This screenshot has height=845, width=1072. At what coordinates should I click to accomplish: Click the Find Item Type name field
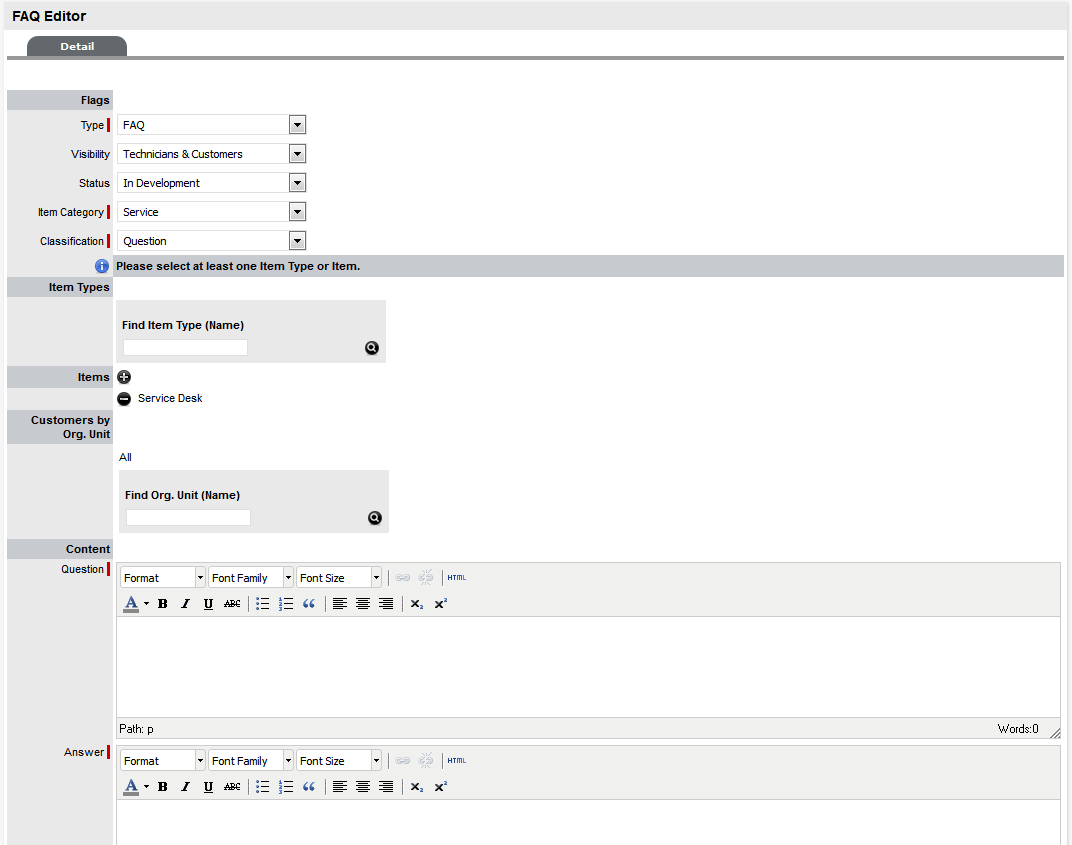[185, 347]
